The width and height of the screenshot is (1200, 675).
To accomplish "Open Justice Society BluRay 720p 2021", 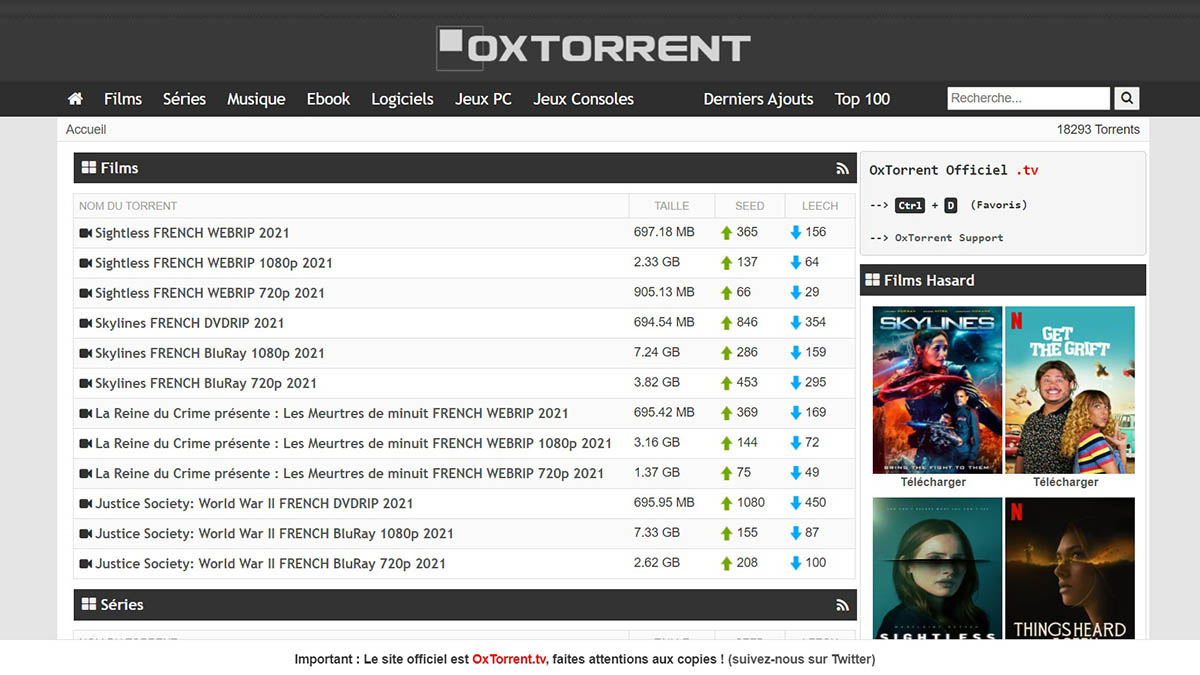I will click(270, 563).
